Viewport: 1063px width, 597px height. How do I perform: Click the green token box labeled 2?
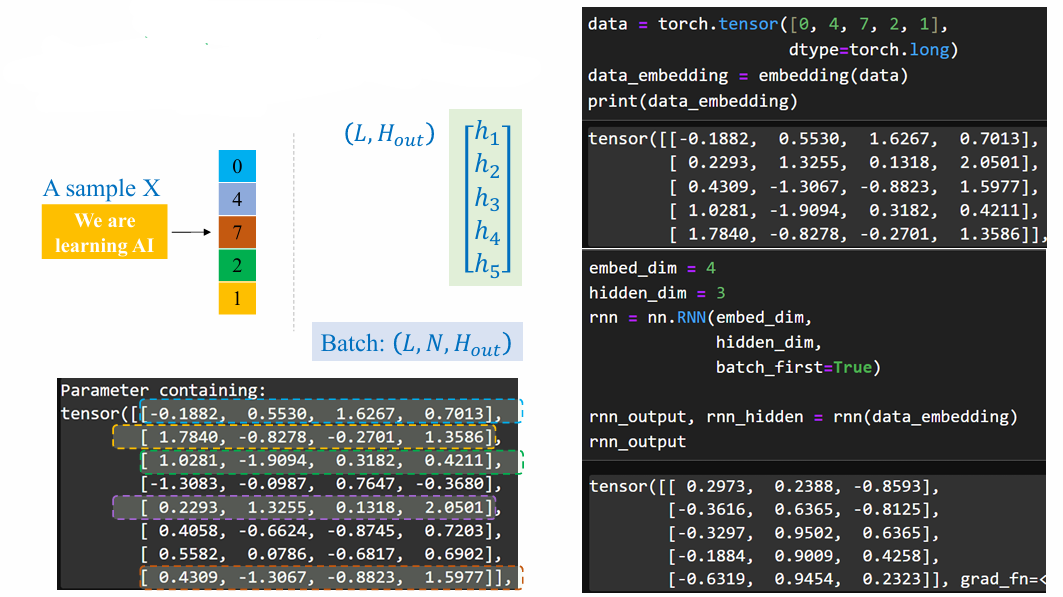[x=237, y=265]
